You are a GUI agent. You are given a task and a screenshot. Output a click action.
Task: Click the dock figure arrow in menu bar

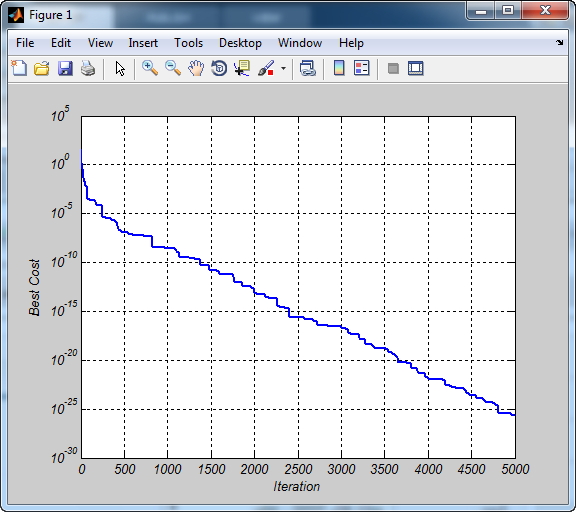point(559,43)
